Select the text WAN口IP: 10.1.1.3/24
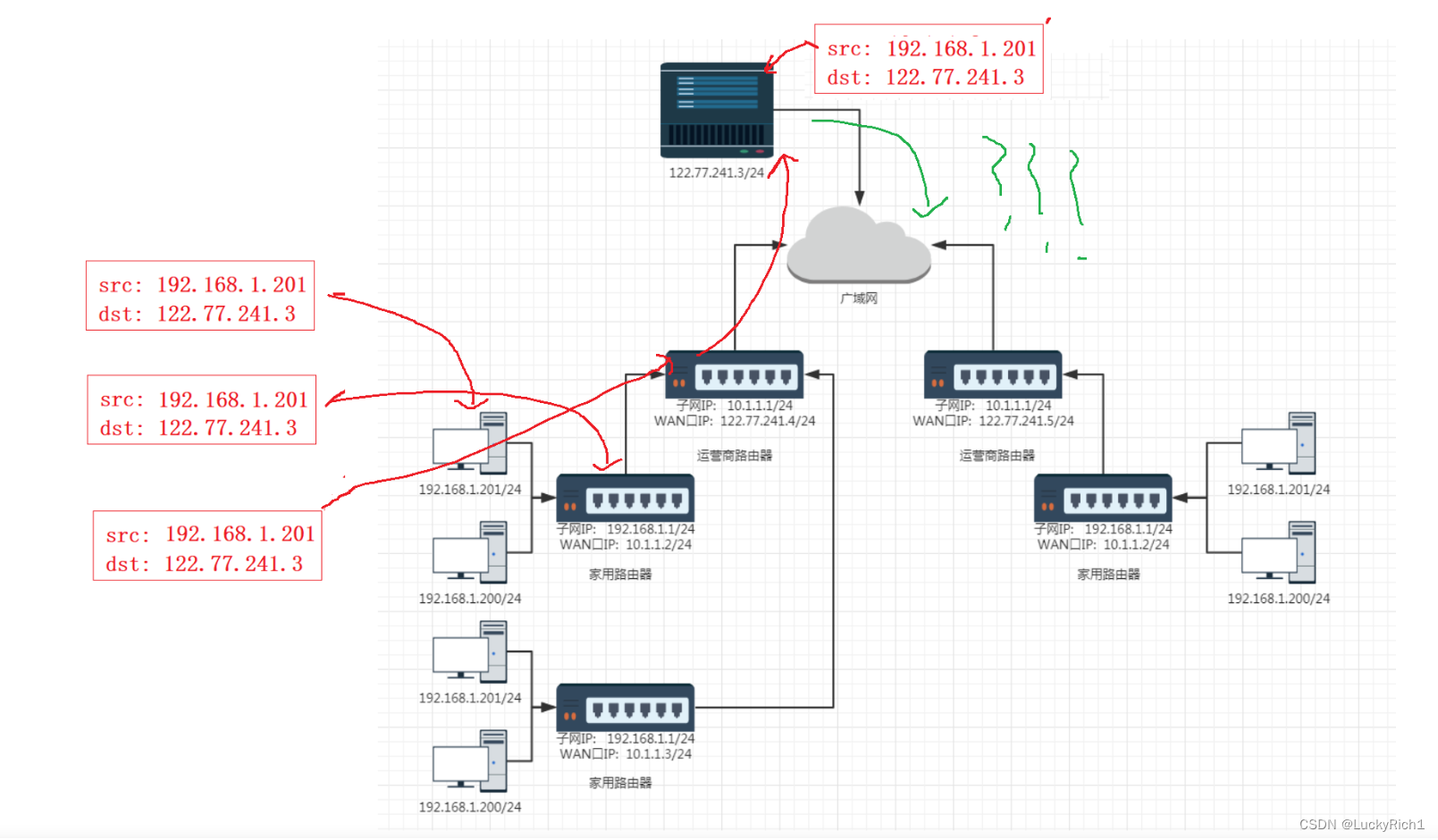 point(626,754)
